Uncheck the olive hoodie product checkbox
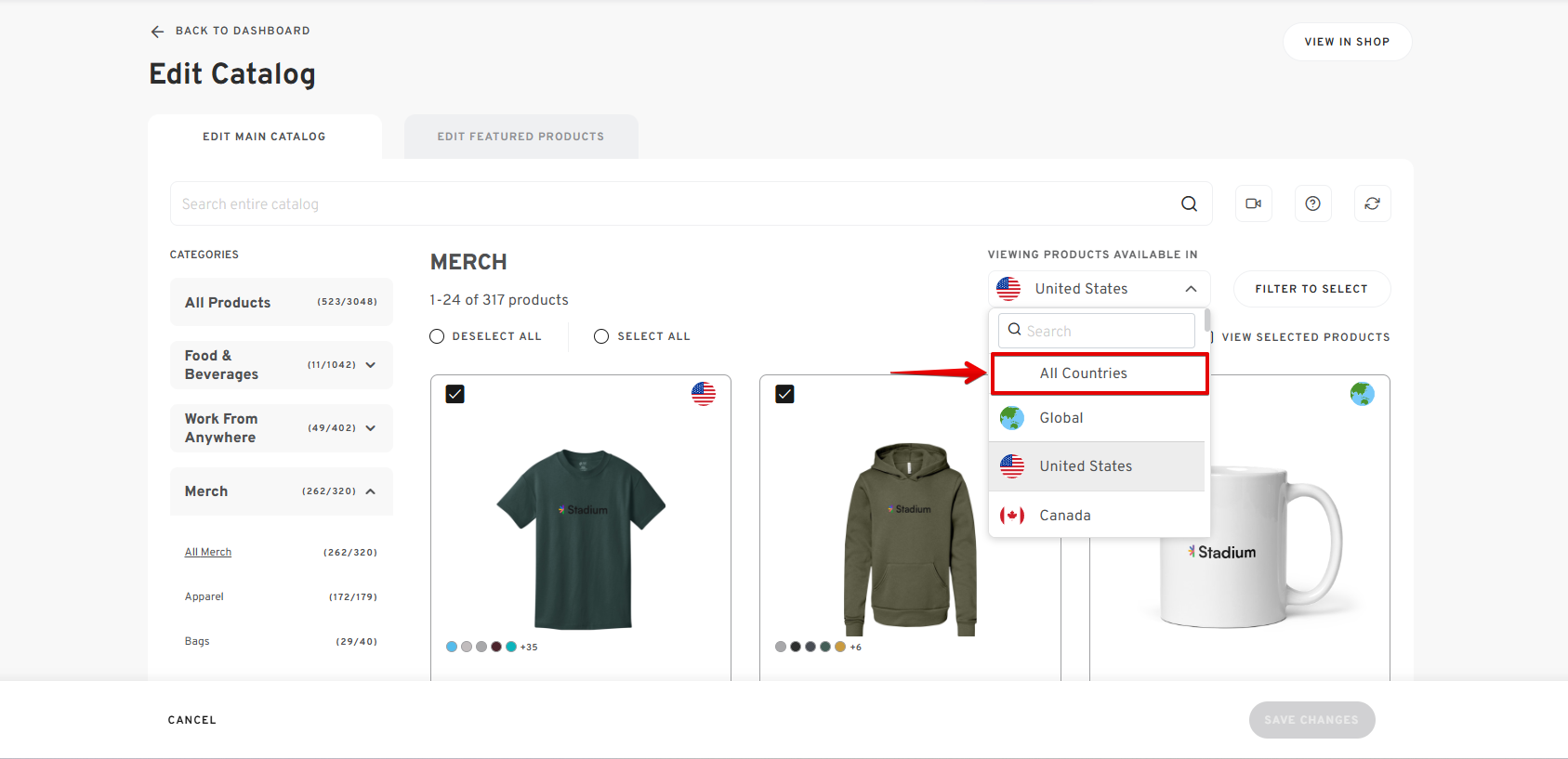Viewport: 1568px width, 759px height. point(784,394)
